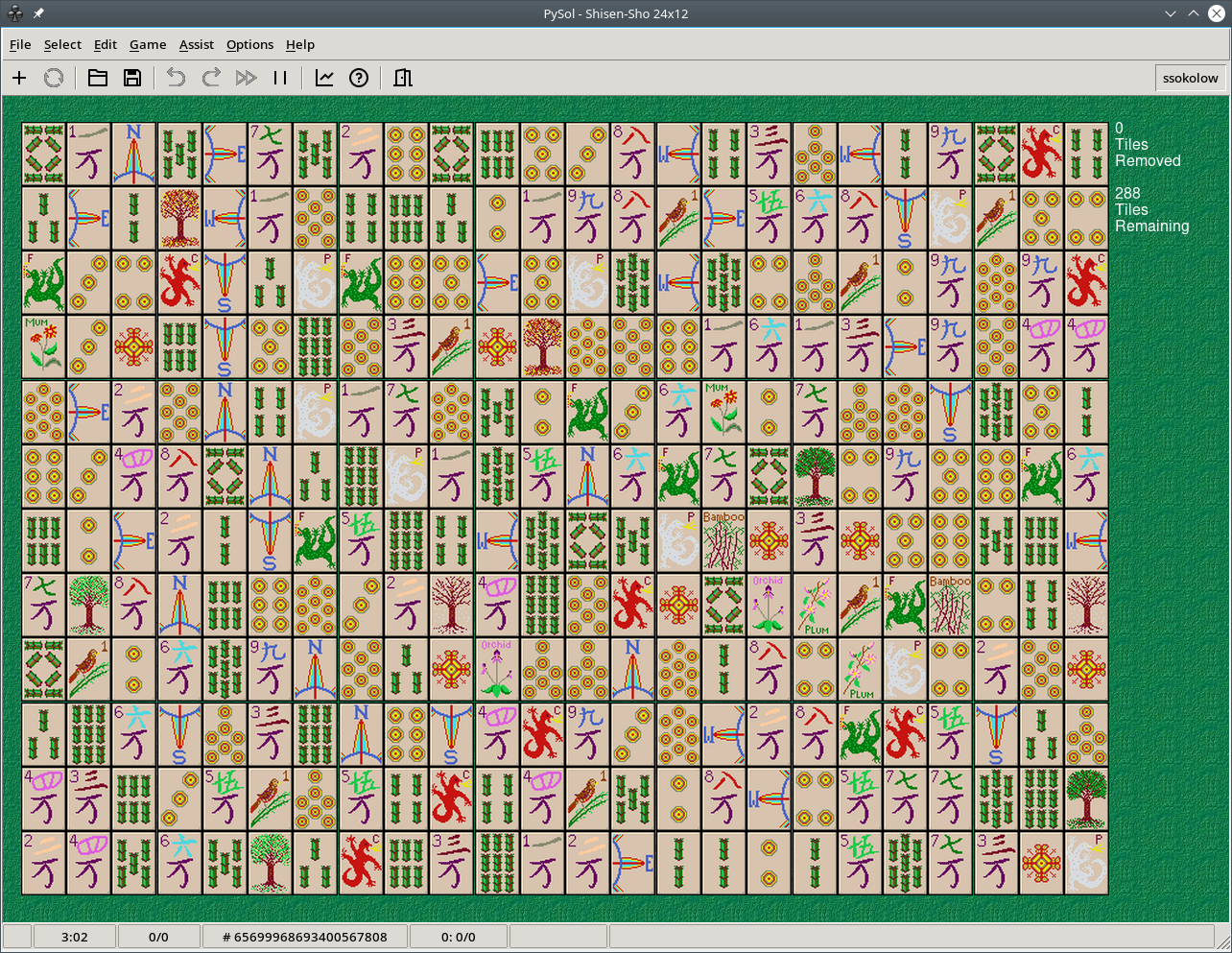Screen dimensions: 1232x953
Task: Expand the Options menu
Action: click(249, 44)
